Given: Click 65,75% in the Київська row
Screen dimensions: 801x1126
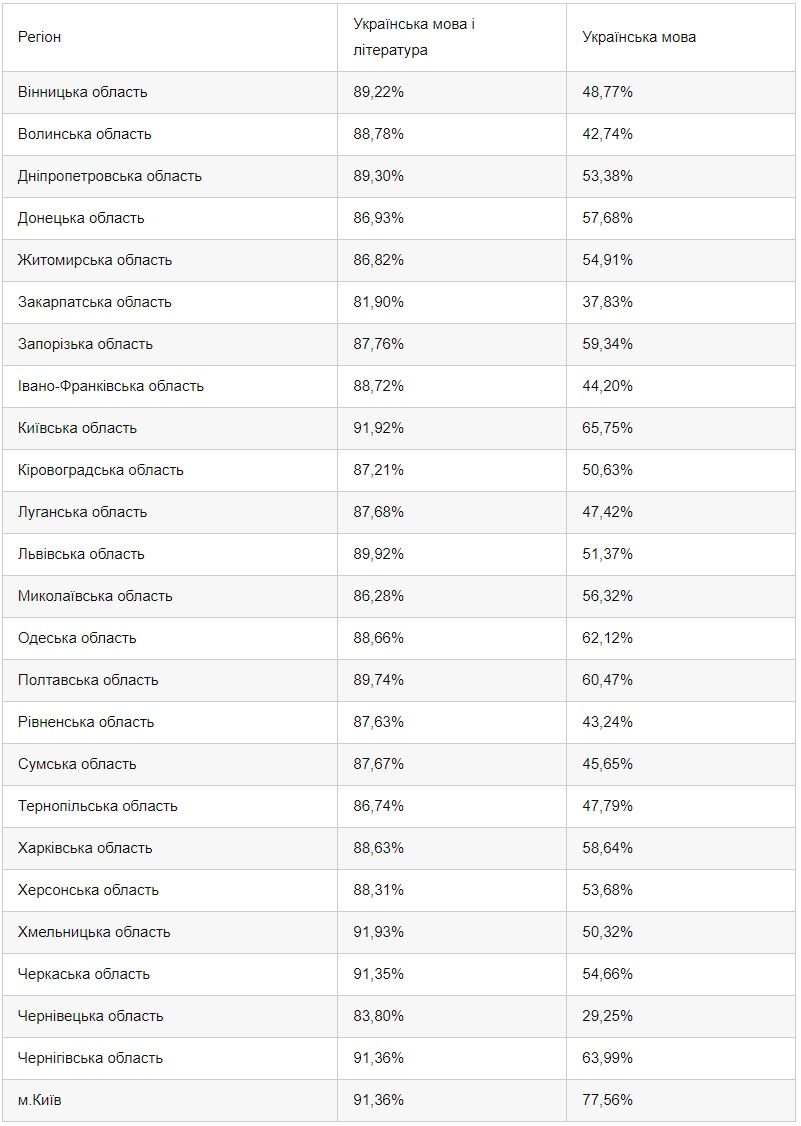Looking at the screenshot, I should (607, 428).
